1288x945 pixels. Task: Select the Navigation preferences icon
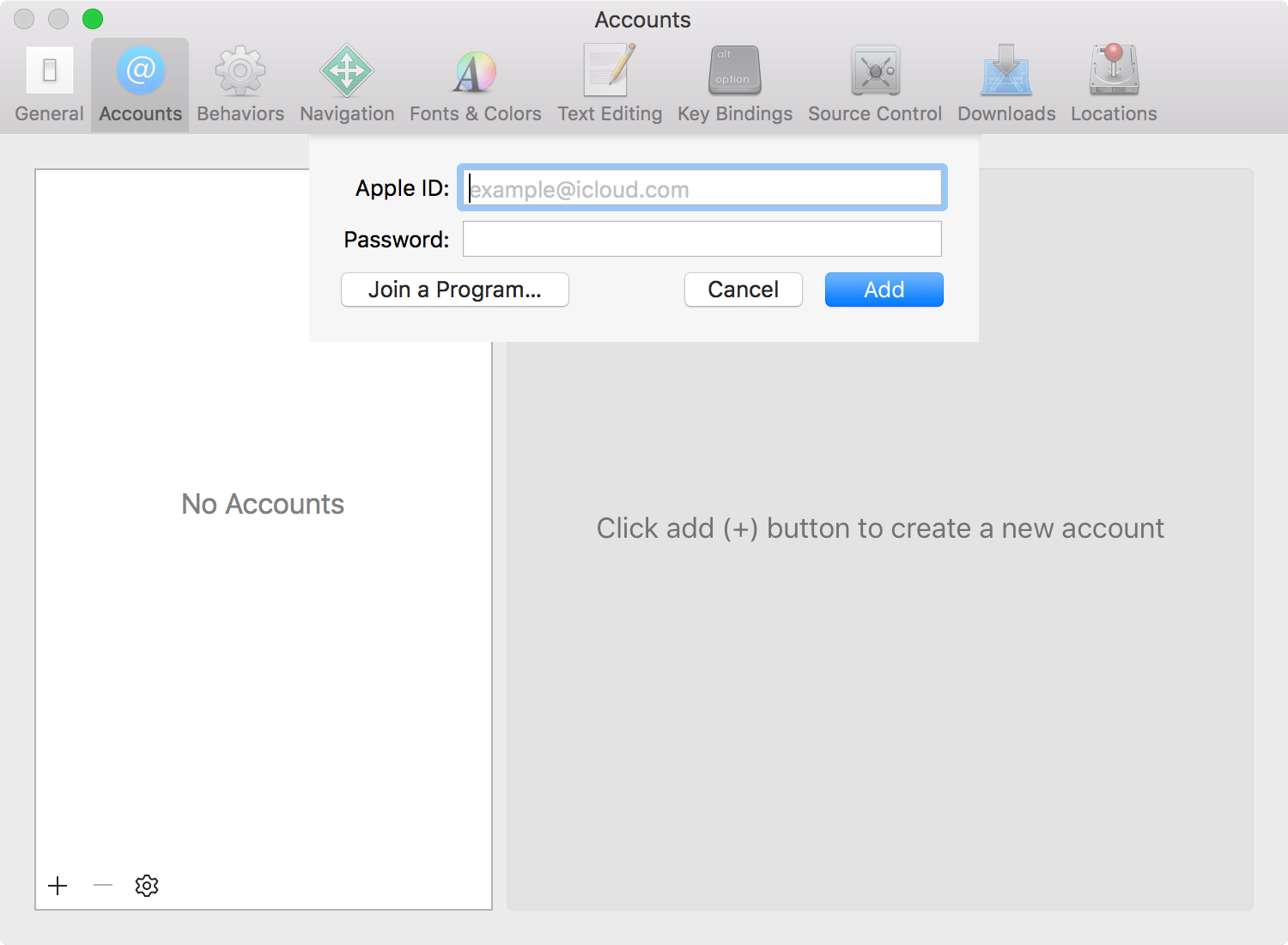click(x=346, y=82)
